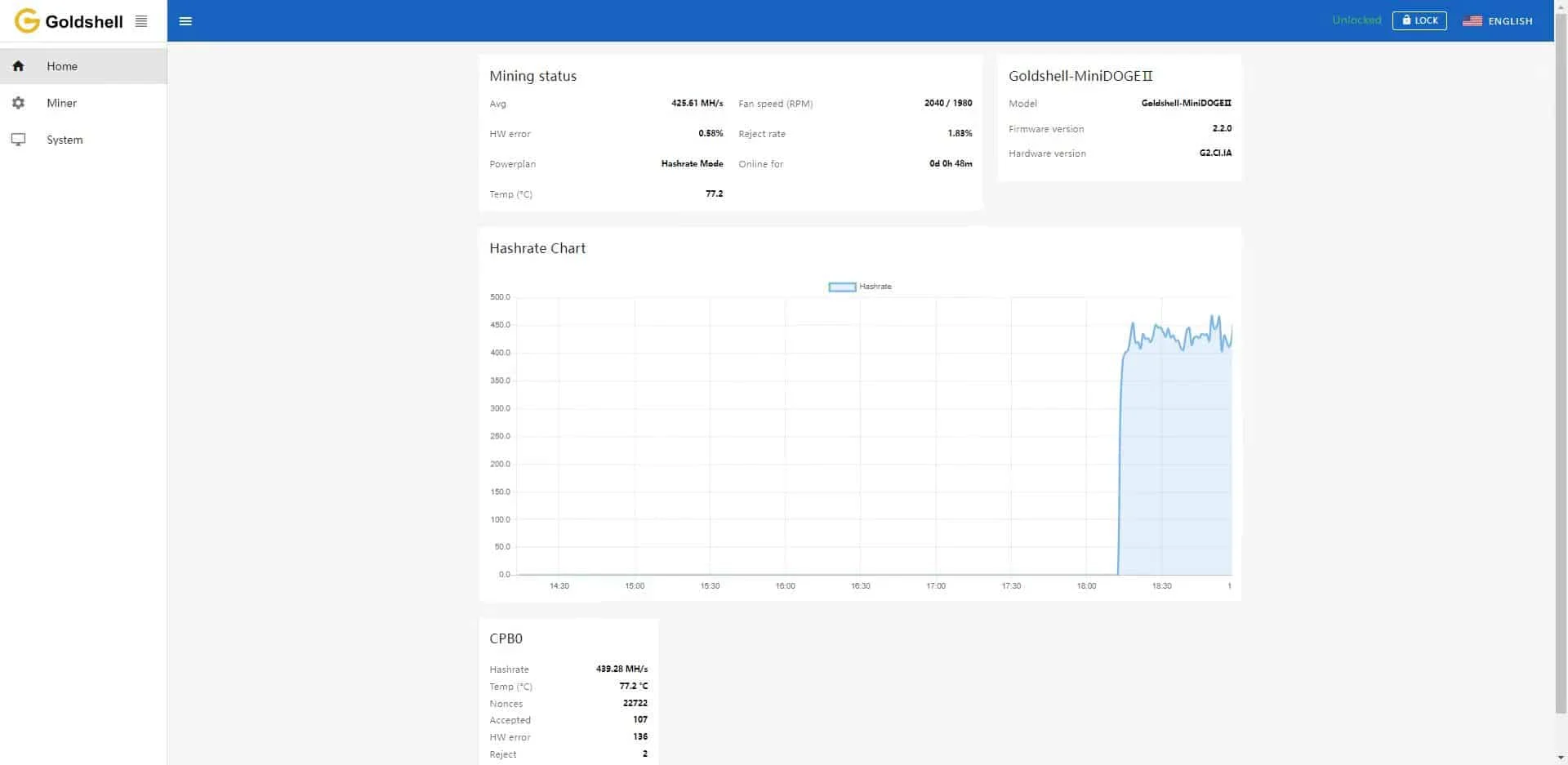Open the Home page
The width and height of the screenshot is (1568, 765).
83,66
